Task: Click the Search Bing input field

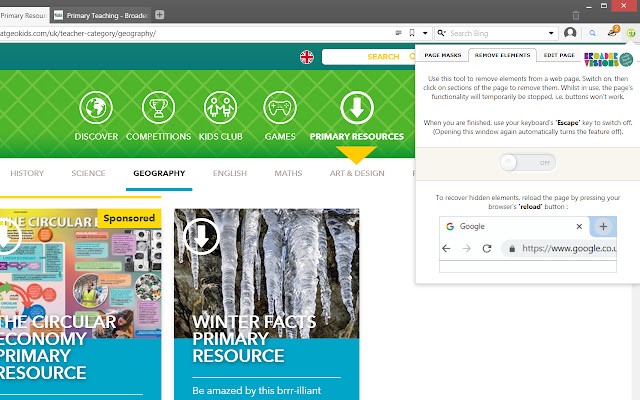Action: pos(495,33)
